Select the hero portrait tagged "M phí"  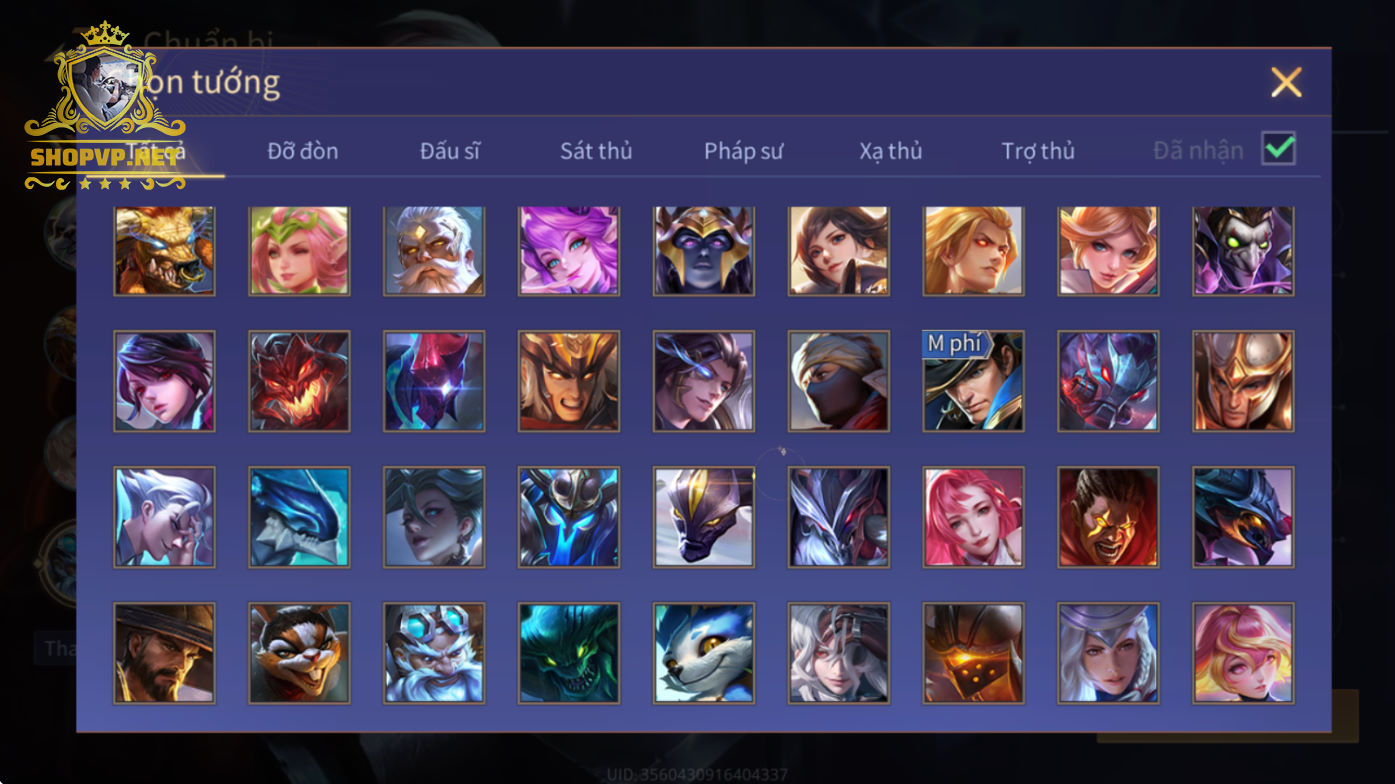point(973,381)
